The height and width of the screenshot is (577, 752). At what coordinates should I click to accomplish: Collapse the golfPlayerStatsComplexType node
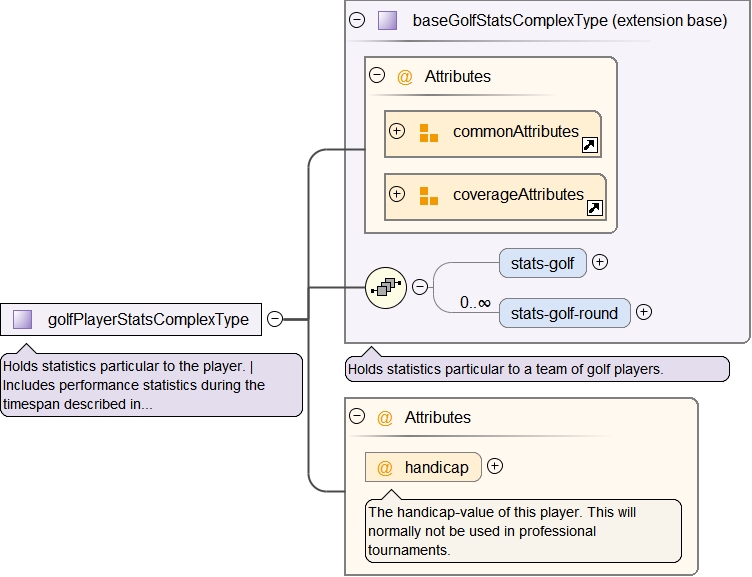tap(274, 319)
